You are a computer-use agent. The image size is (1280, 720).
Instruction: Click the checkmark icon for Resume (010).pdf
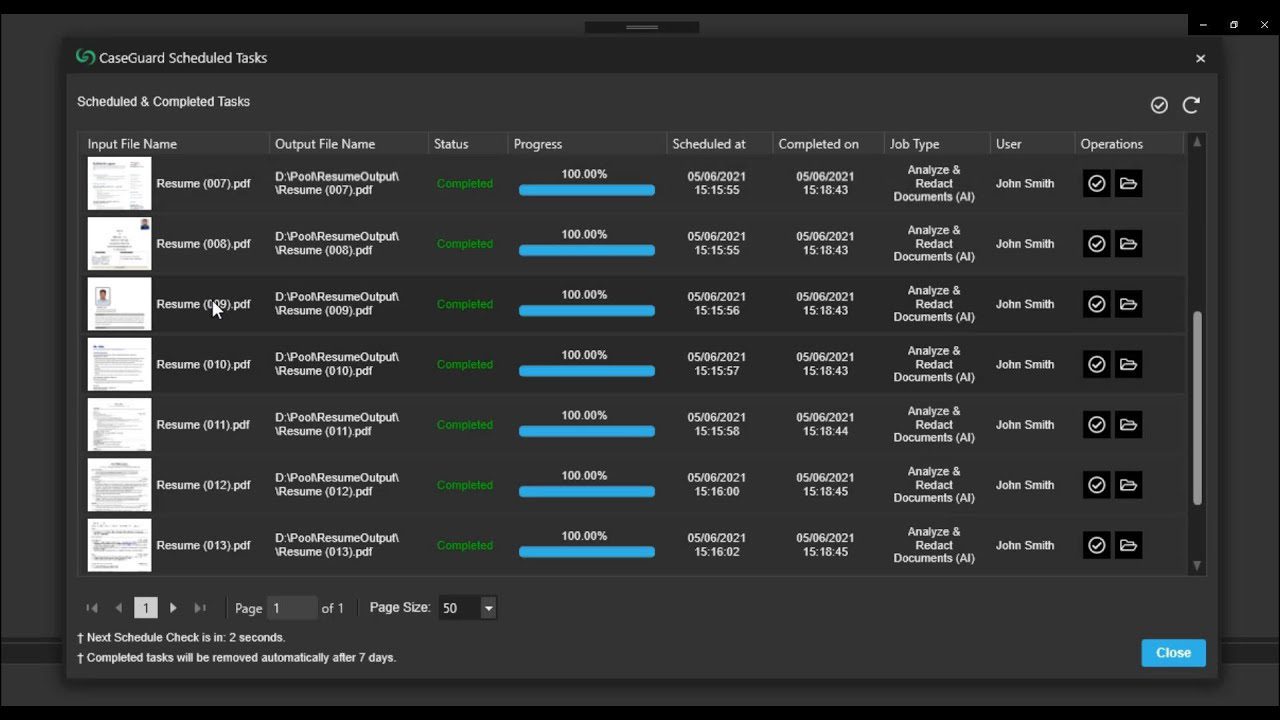1097,365
